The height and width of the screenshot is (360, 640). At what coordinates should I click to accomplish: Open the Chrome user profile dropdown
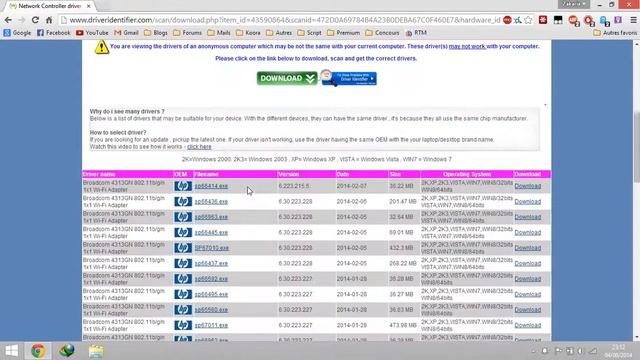pos(573,4)
